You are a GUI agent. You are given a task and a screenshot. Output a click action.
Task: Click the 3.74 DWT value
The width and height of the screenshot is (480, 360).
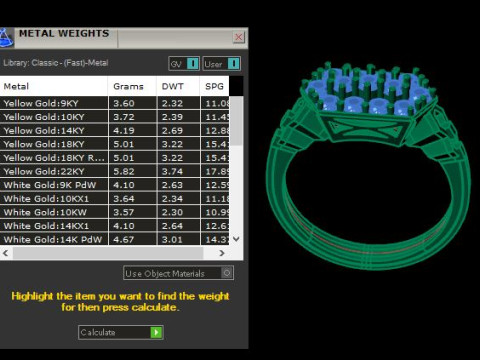[172, 172]
